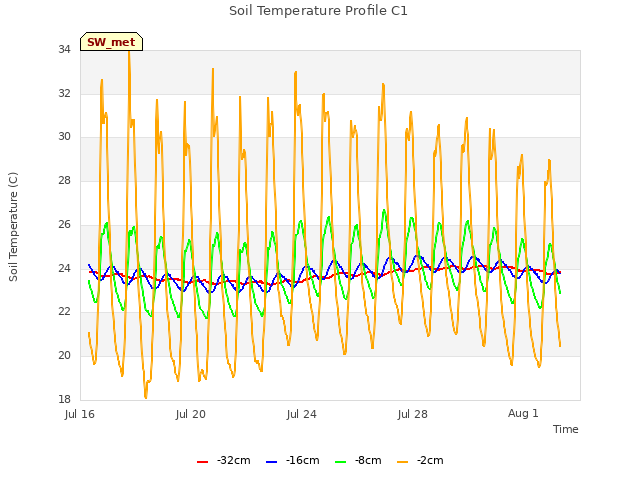640x480 pixels.
Task: Click the 28 y-axis tick label
Action: click(x=64, y=180)
